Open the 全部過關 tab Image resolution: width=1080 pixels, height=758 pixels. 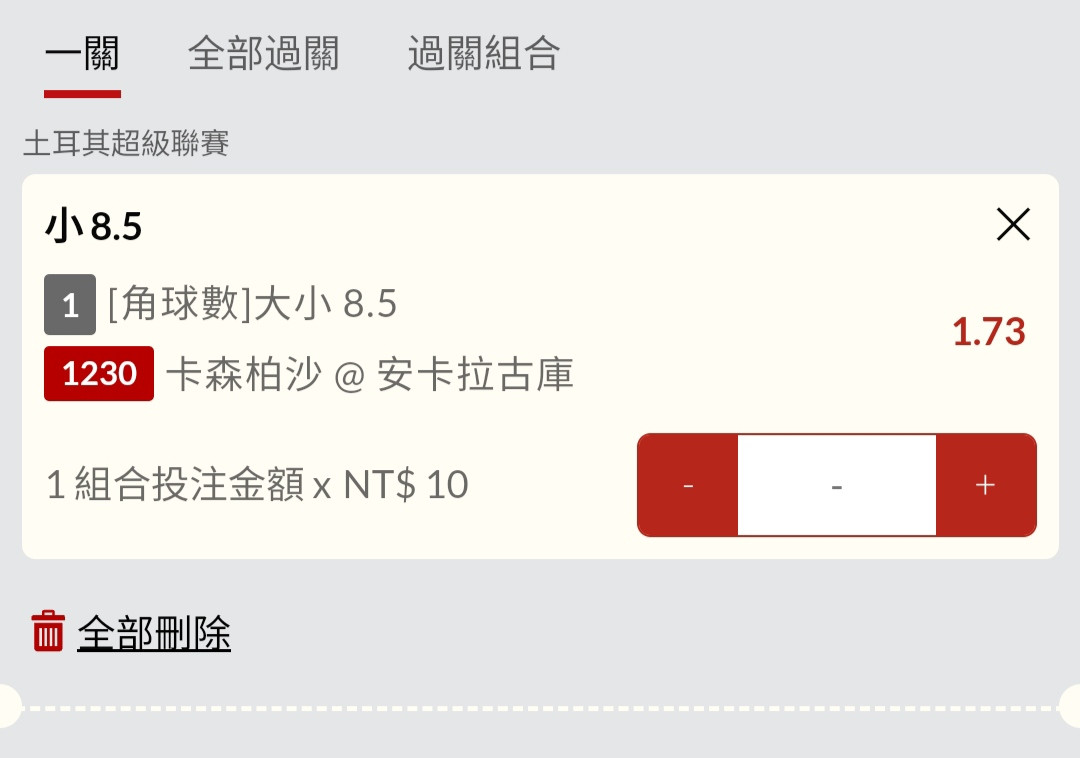[x=264, y=54]
